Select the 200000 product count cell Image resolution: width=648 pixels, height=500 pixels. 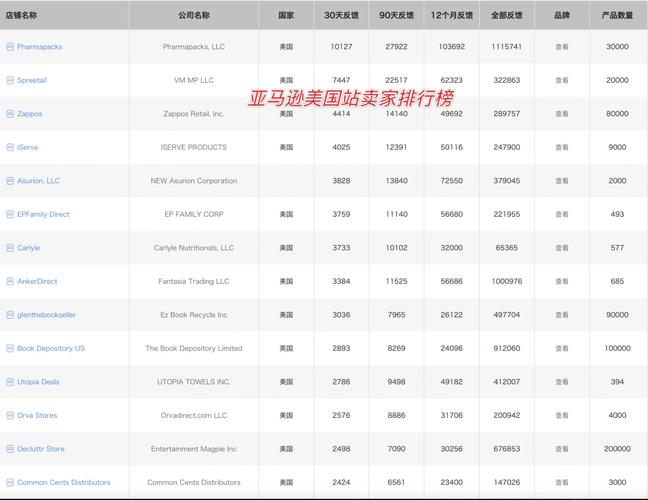[x=617, y=449]
